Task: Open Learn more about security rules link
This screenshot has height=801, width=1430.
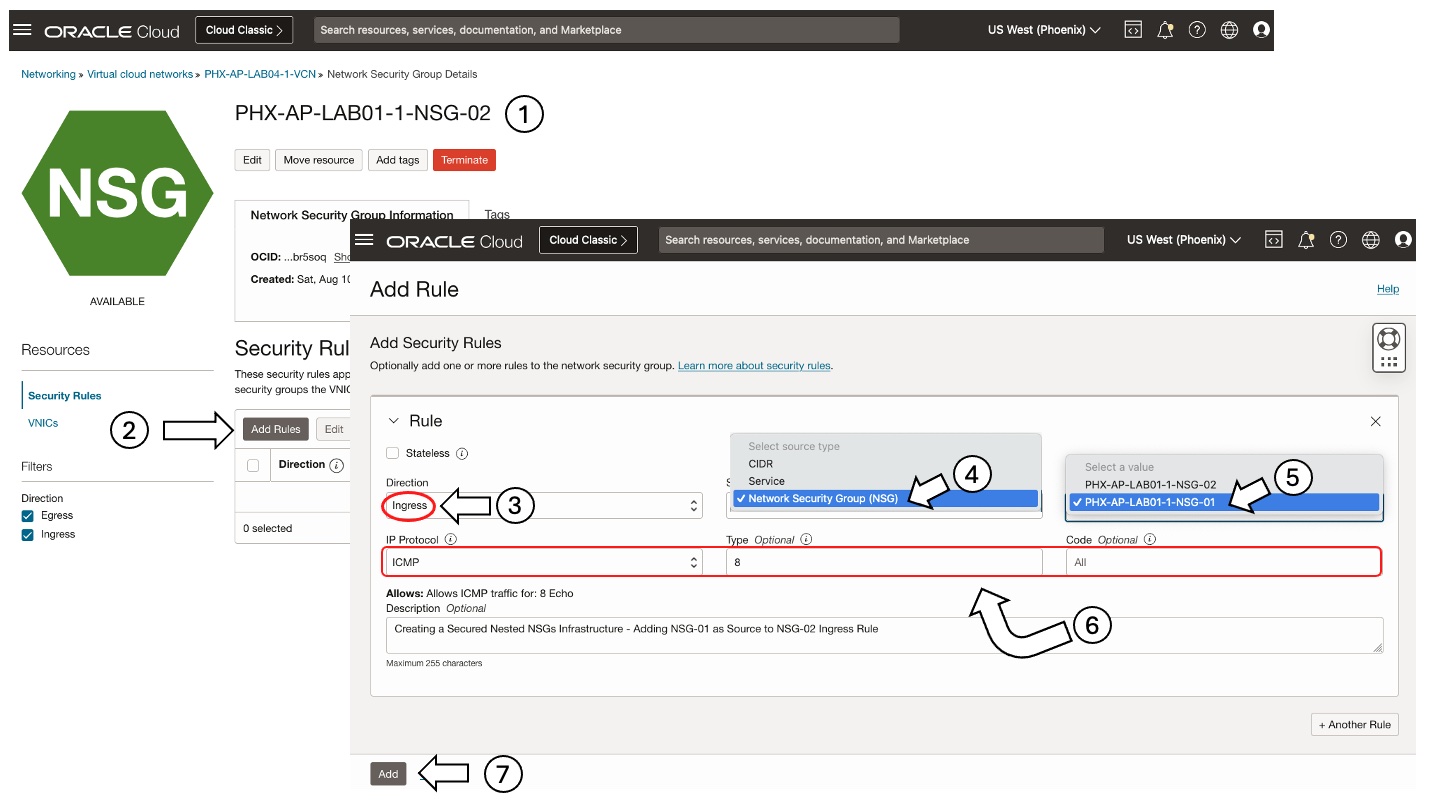Action: (x=754, y=366)
